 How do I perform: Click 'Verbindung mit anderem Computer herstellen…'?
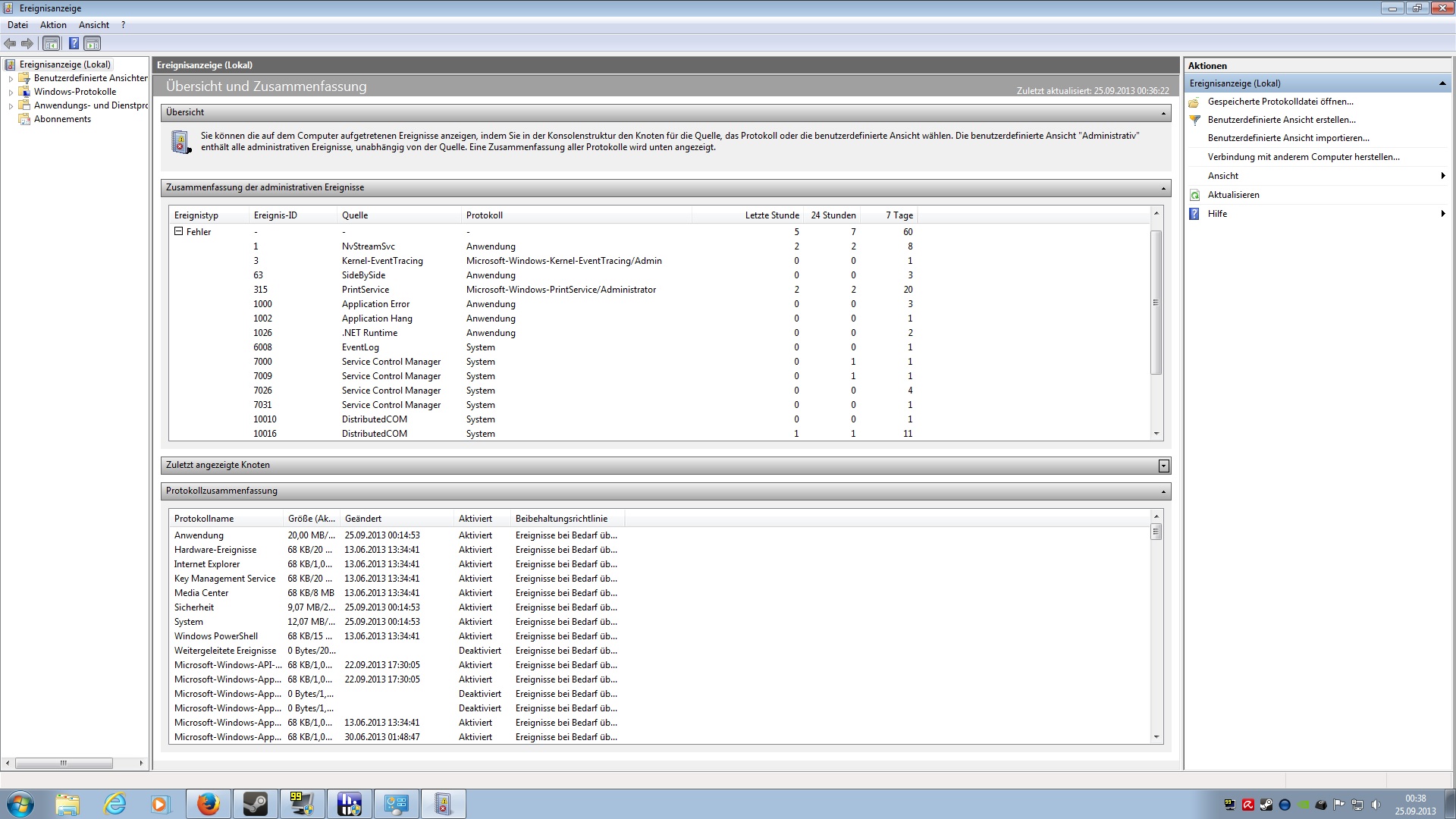tap(1303, 157)
